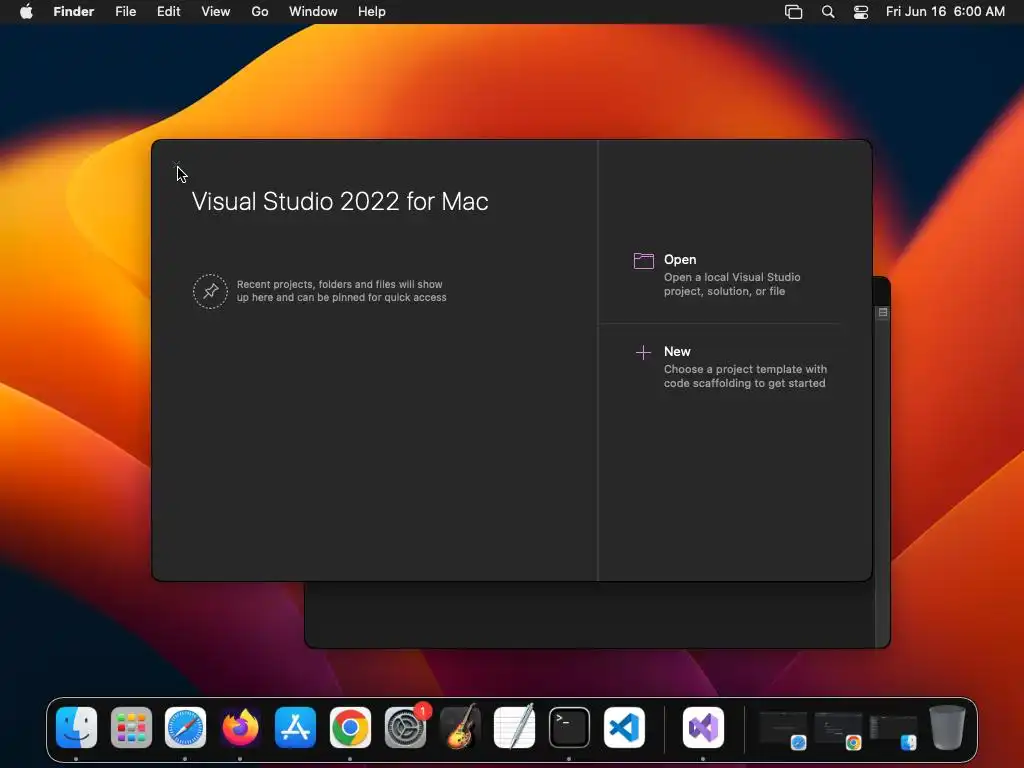Open Terminal from the Dock
1024x768 pixels.
(569, 728)
